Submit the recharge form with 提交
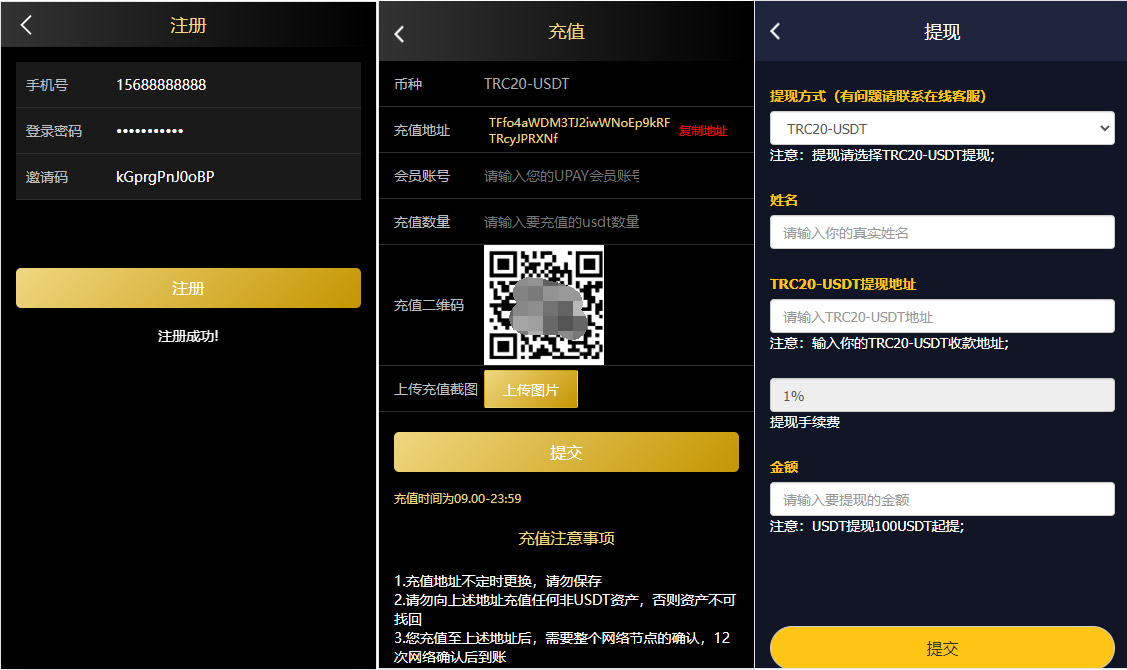 566,452
